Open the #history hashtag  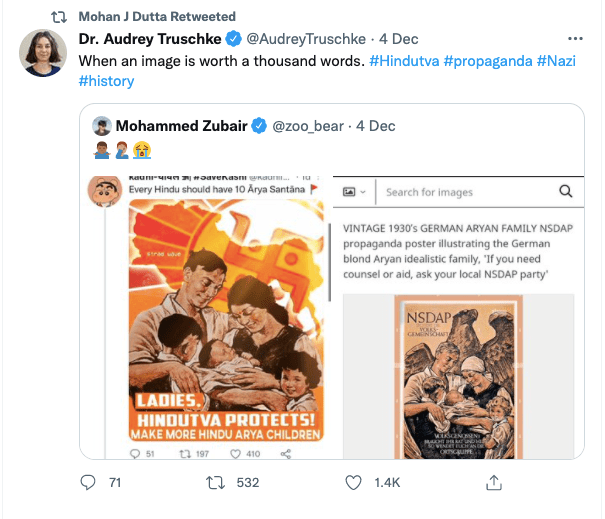(106, 81)
